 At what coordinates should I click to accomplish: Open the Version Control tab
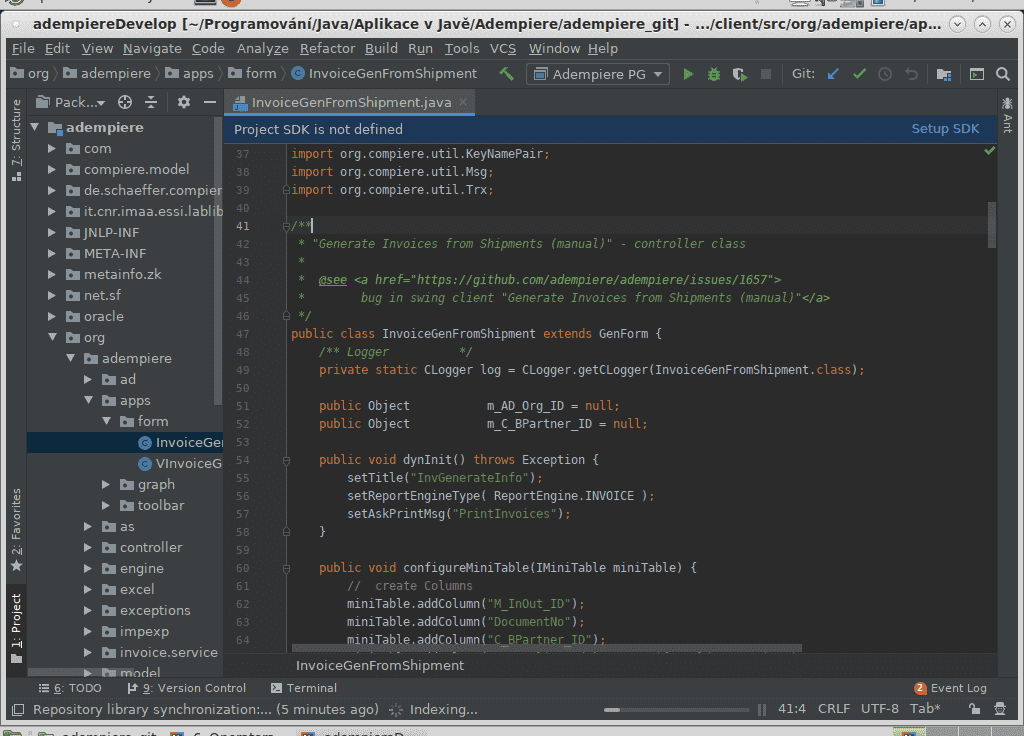(188, 688)
